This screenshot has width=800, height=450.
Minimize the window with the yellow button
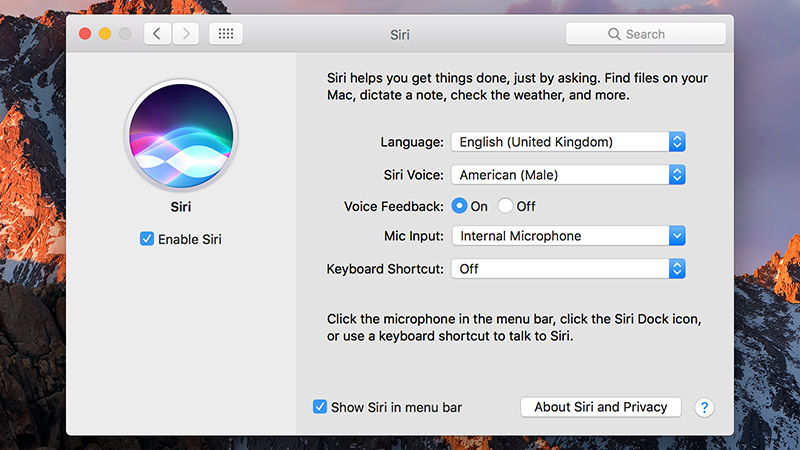coord(105,34)
